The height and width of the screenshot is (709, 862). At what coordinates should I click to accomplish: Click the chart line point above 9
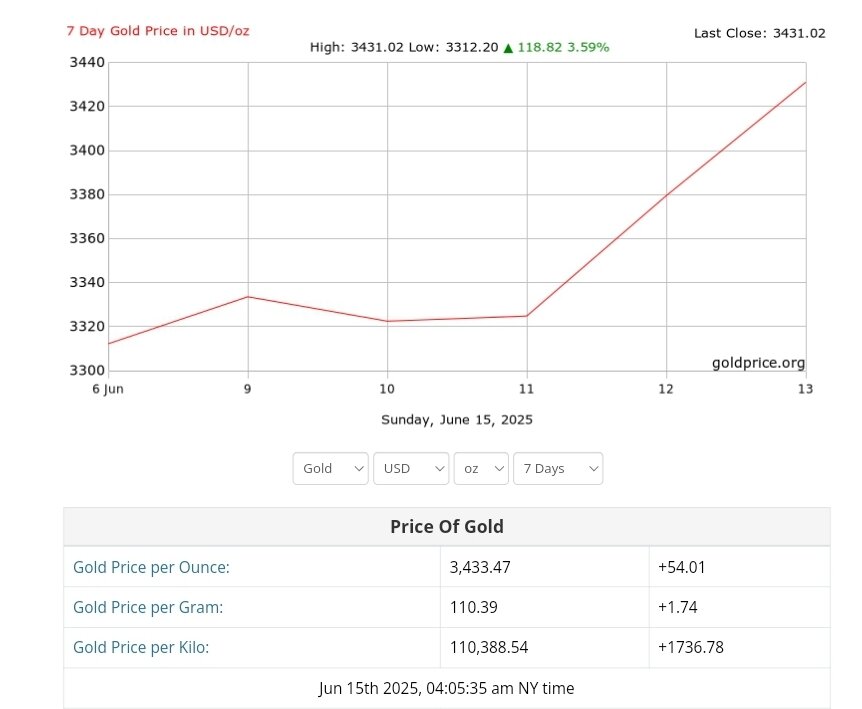click(248, 297)
